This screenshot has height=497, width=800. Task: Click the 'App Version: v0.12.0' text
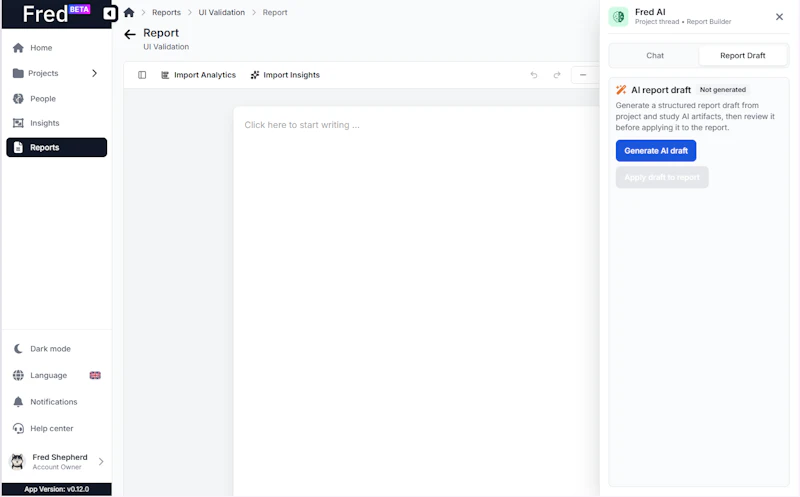(57, 489)
